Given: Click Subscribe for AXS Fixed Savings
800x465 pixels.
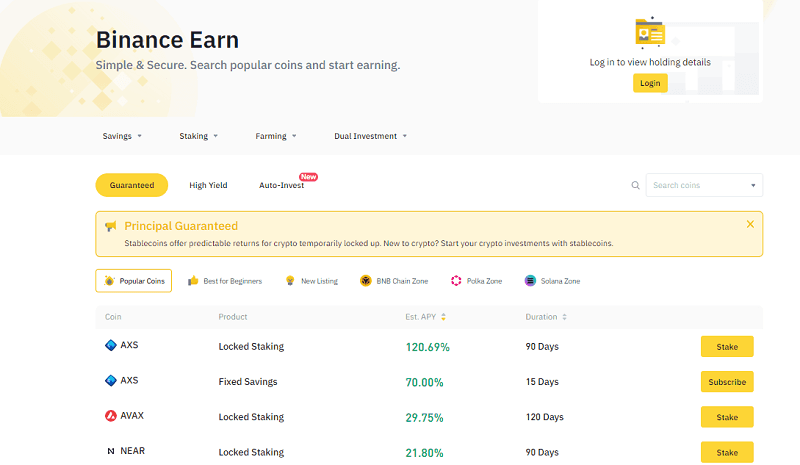Looking at the screenshot, I should [727, 382].
